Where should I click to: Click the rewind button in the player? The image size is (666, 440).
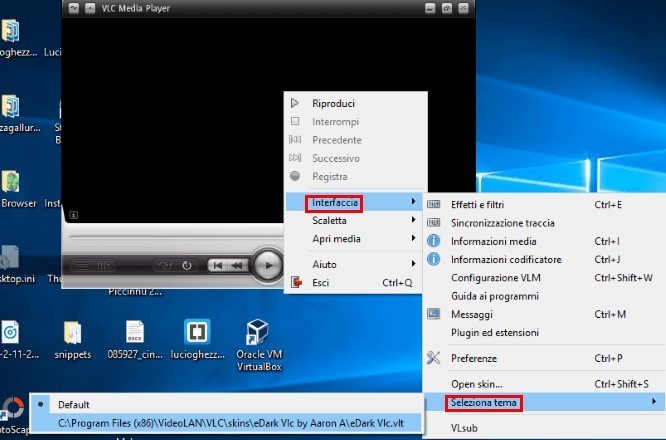coord(237,265)
